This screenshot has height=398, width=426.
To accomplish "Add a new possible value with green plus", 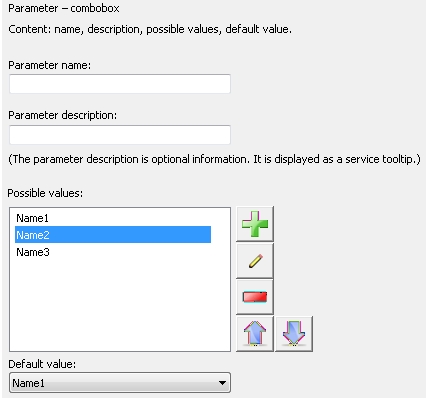I will pyautogui.click(x=255, y=224).
